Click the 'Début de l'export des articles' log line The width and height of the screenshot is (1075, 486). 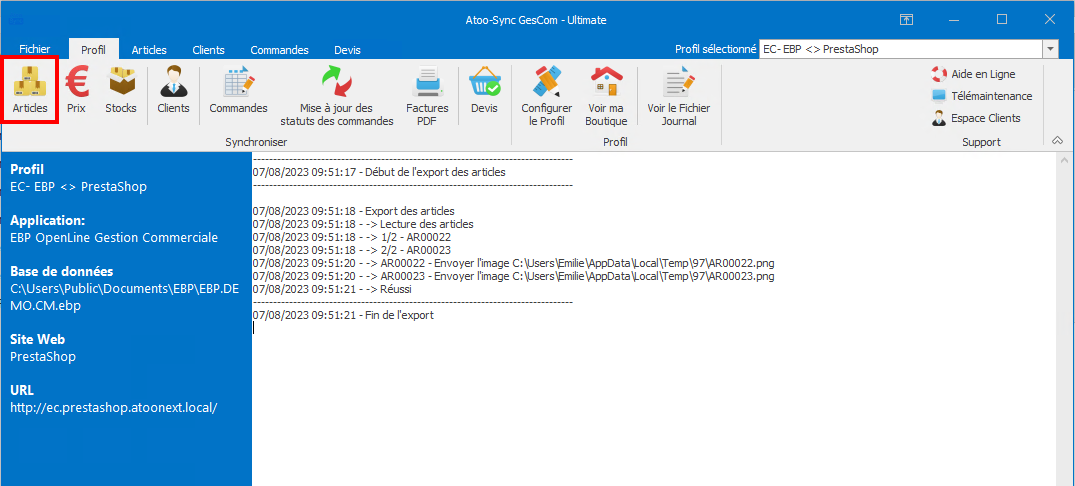click(x=379, y=172)
